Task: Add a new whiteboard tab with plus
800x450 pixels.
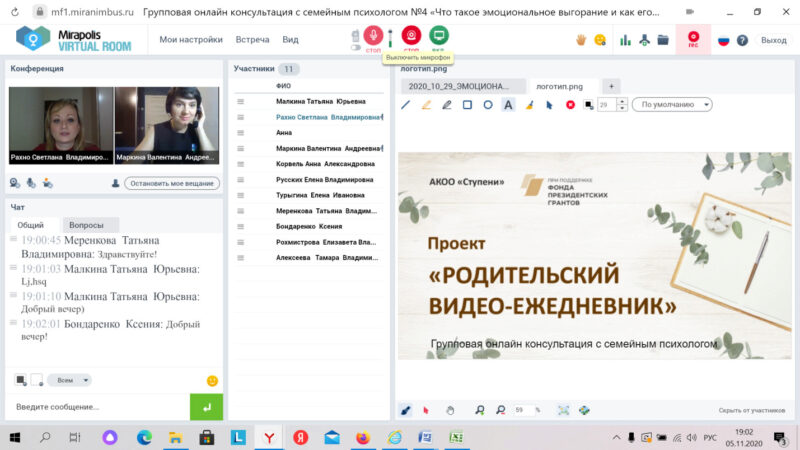Action: coord(611,86)
